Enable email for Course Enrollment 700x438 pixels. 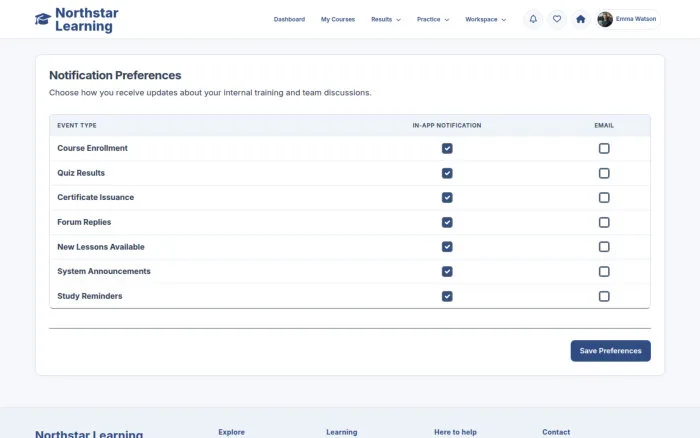604,148
